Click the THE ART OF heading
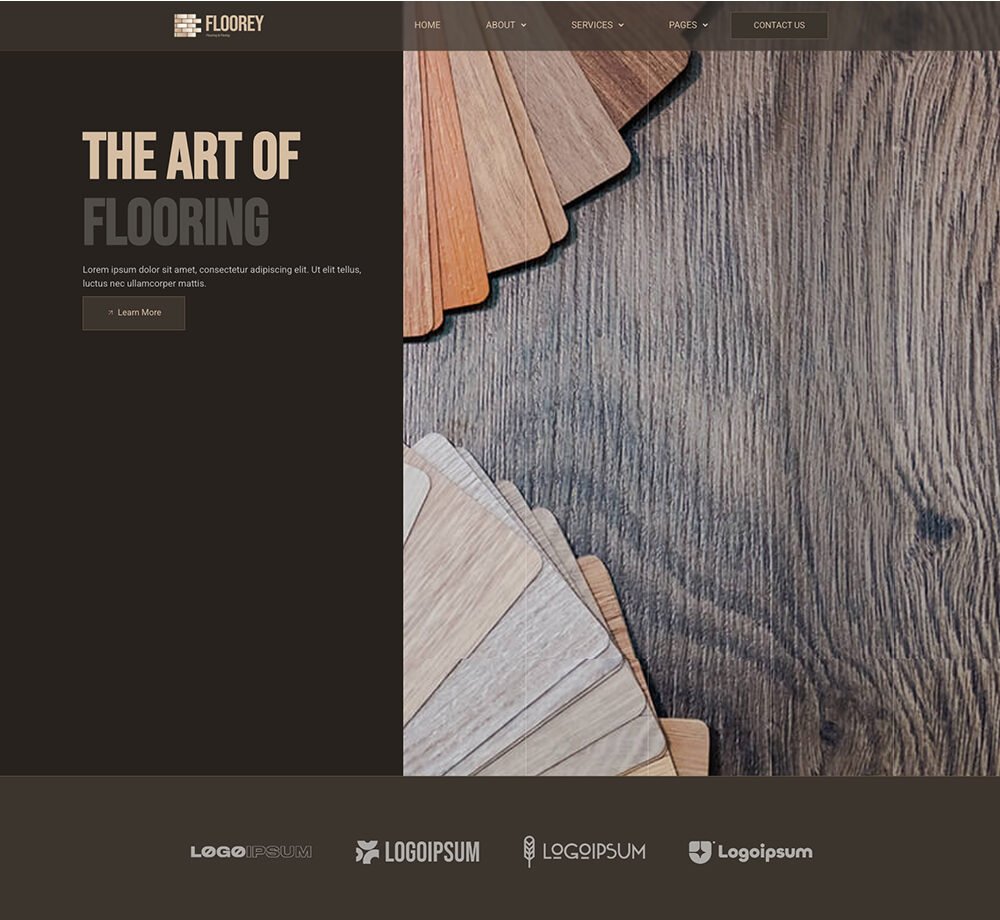This screenshot has width=1000, height=920. pos(191,156)
